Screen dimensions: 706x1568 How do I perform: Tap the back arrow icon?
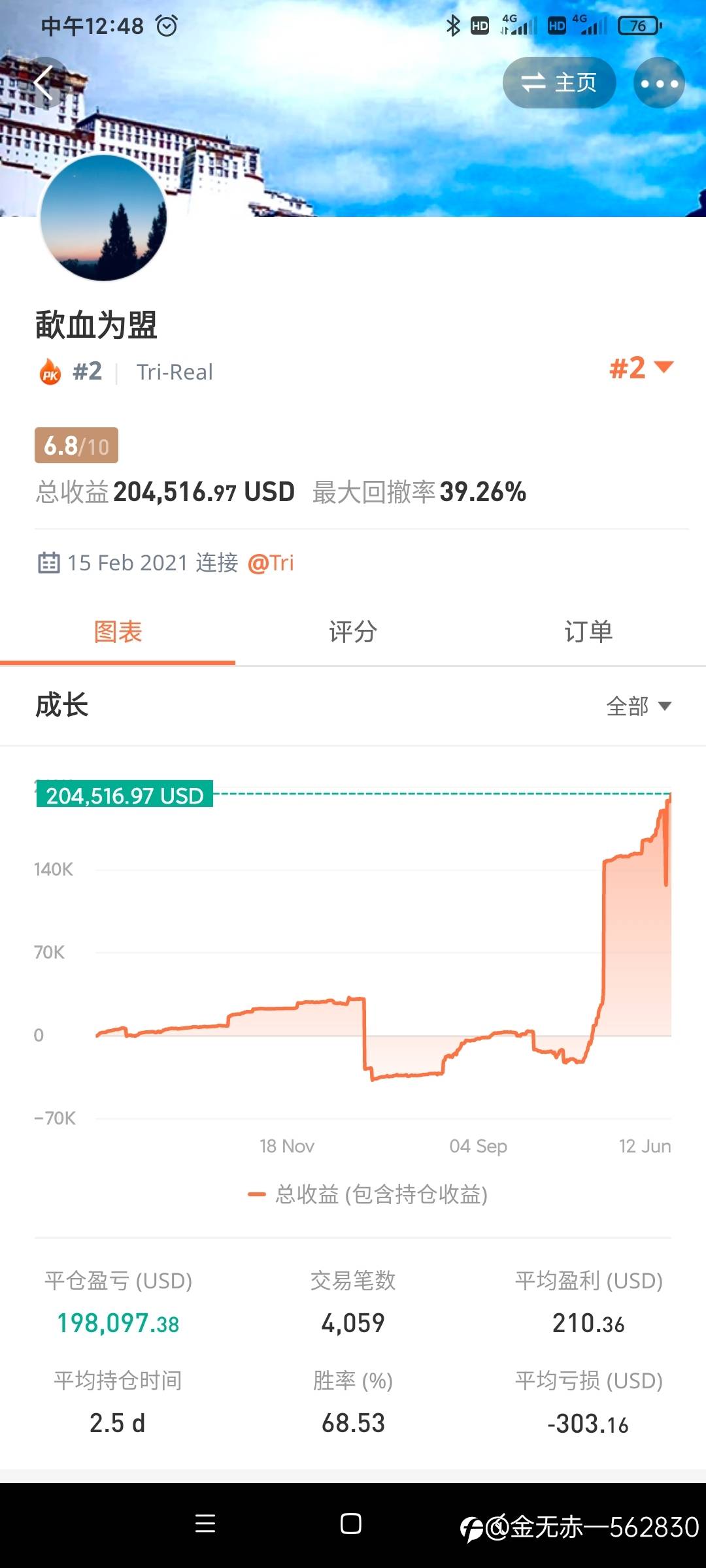pos(44,83)
